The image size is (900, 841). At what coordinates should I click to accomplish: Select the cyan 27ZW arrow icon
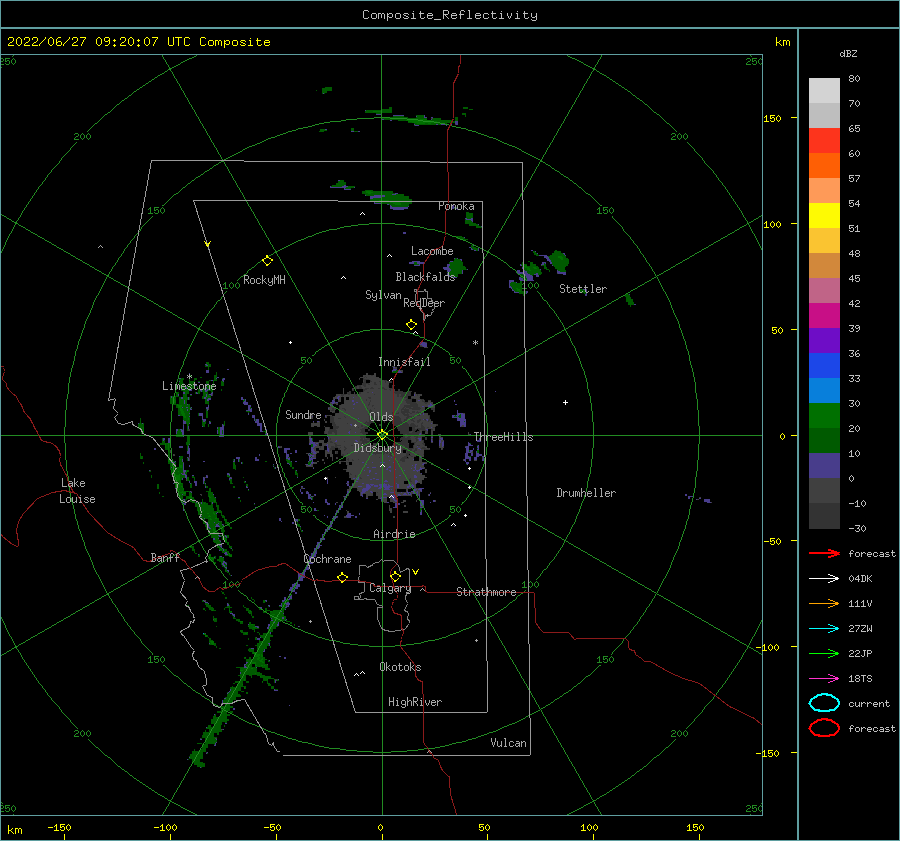click(x=824, y=629)
